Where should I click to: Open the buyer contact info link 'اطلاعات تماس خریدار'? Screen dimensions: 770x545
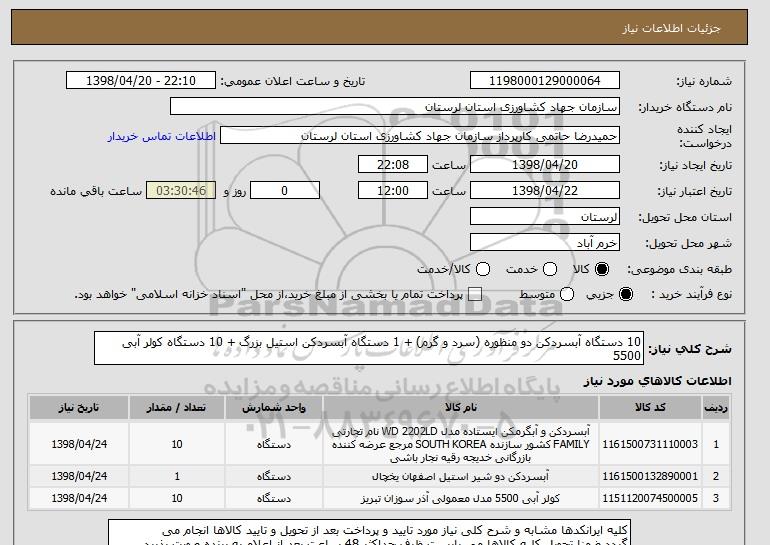(162, 136)
